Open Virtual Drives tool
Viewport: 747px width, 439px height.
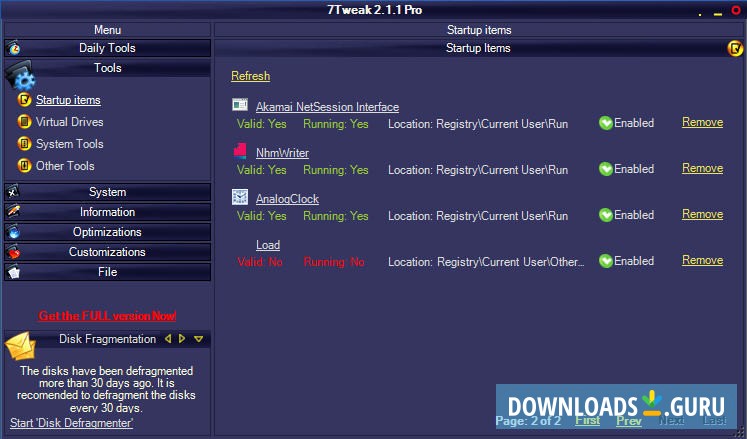[x=70, y=122]
